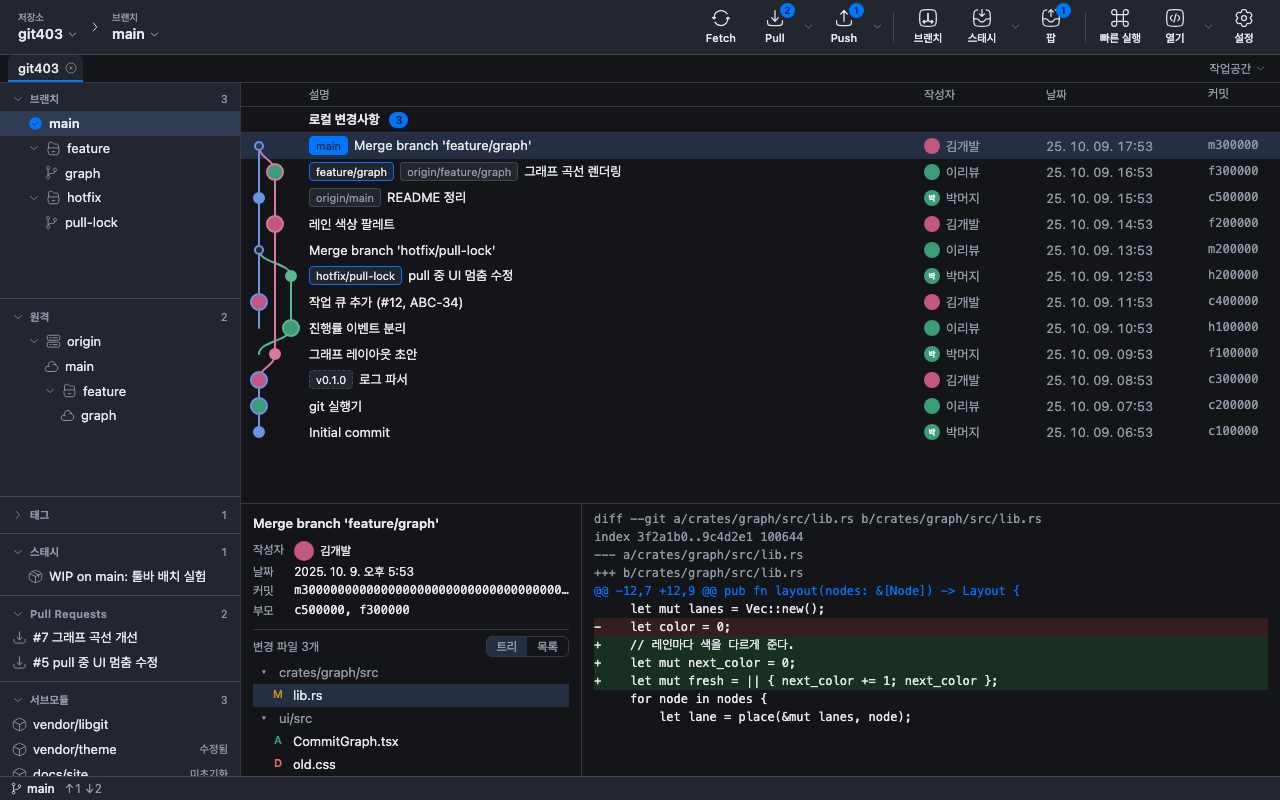
Task: Select the old.css deleted file
Action: [x=411, y=764]
